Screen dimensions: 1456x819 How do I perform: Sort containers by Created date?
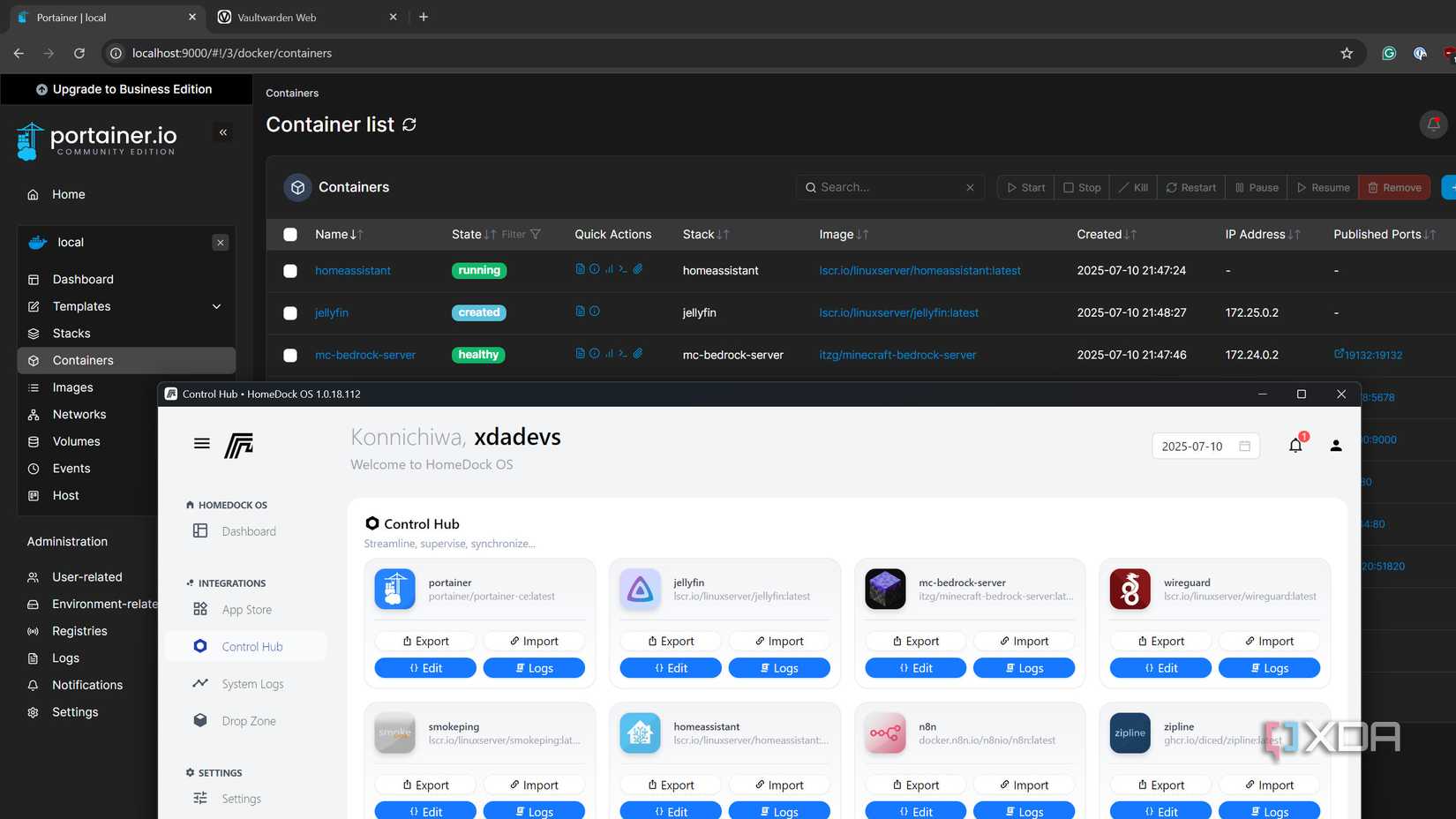point(1107,234)
